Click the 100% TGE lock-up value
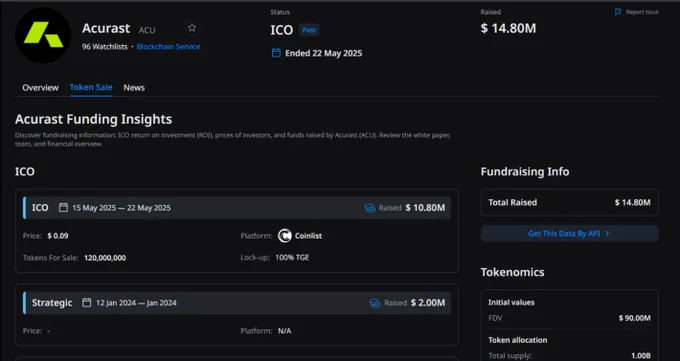Image resolution: width=680 pixels, height=361 pixels. (x=292, y=257)
